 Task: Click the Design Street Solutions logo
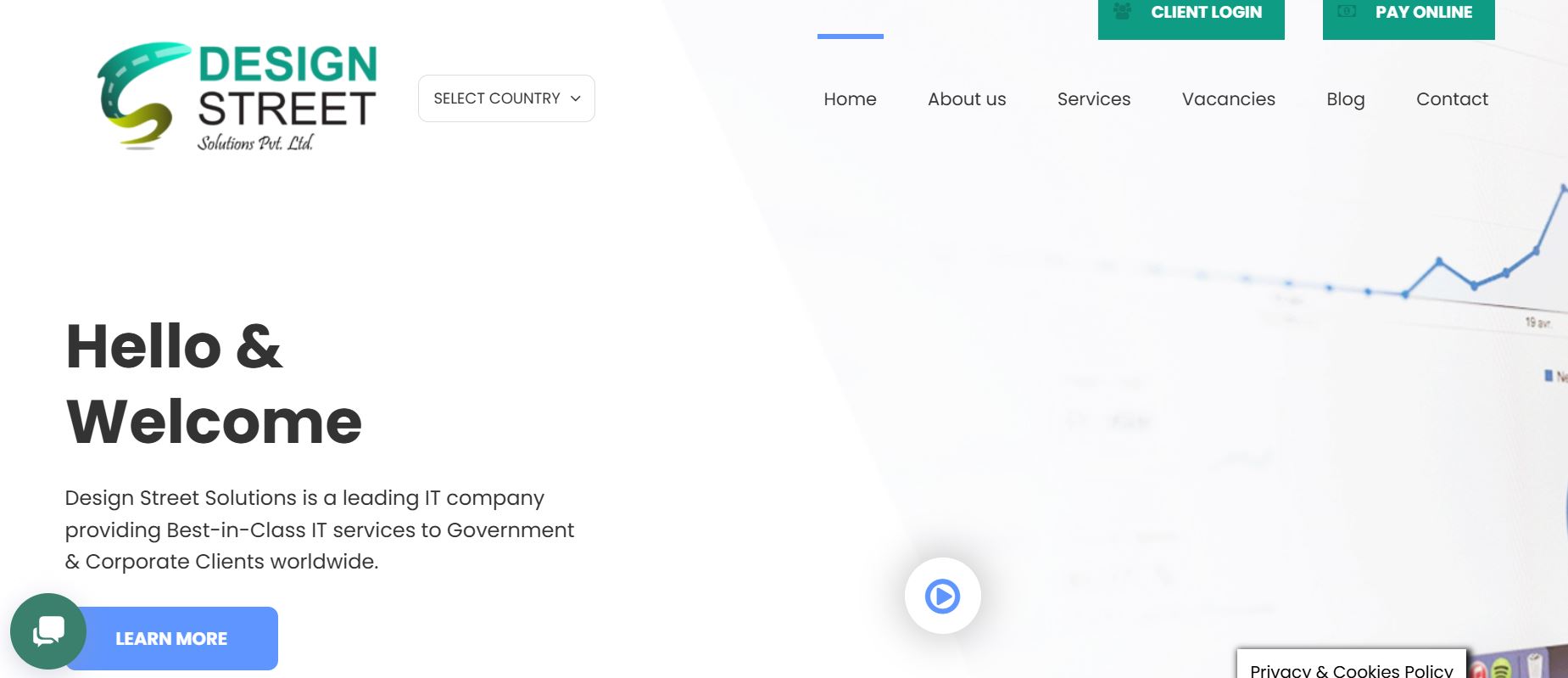pyautogui.click(x=237, y=97)
